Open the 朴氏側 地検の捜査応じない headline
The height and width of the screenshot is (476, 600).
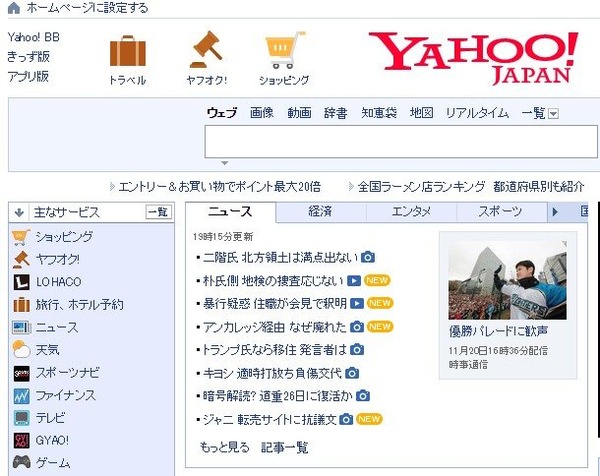273,281
